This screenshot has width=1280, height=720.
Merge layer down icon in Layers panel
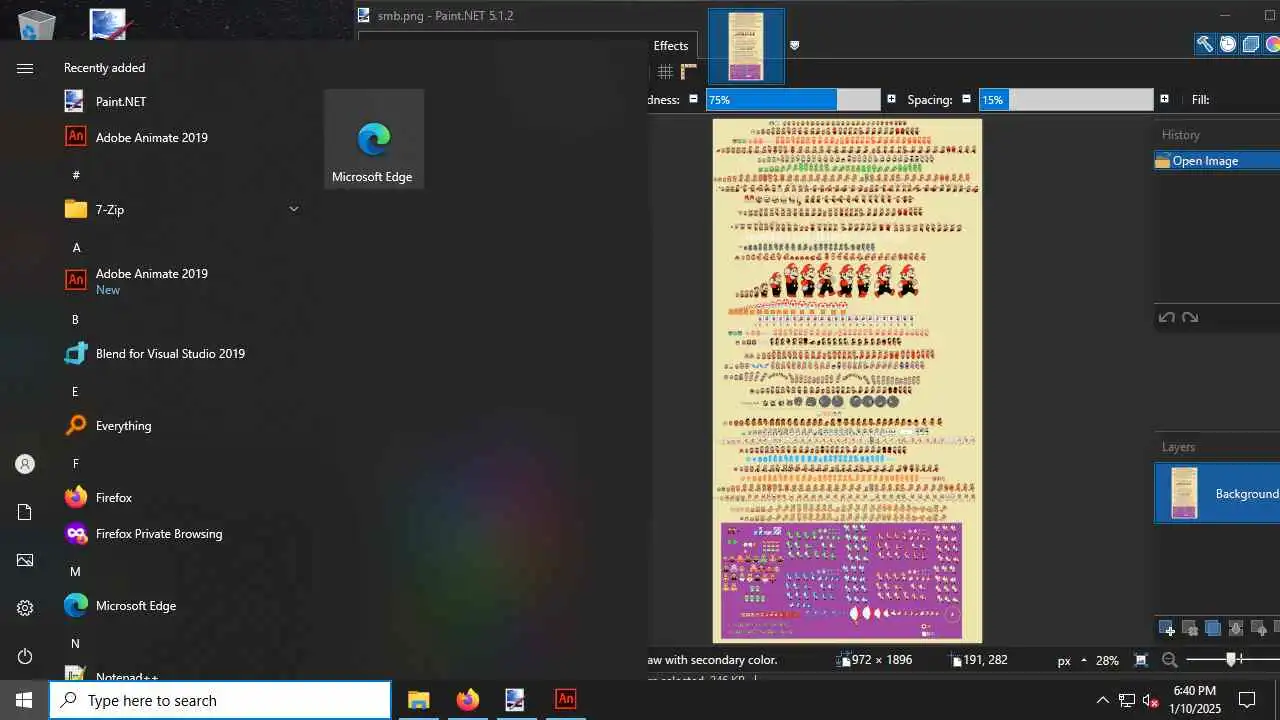(1236, 628)
